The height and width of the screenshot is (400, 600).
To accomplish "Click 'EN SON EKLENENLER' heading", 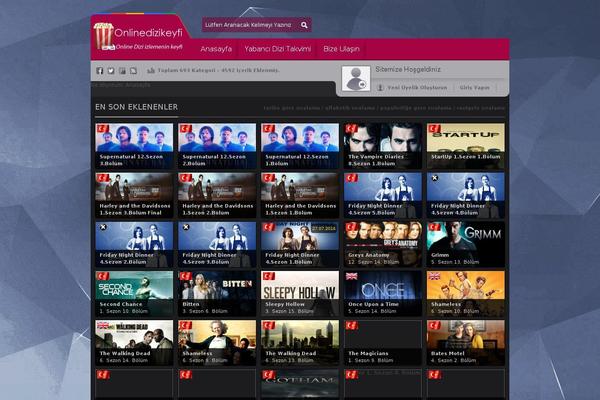I will pyautogui.click(x=136, y=107).
